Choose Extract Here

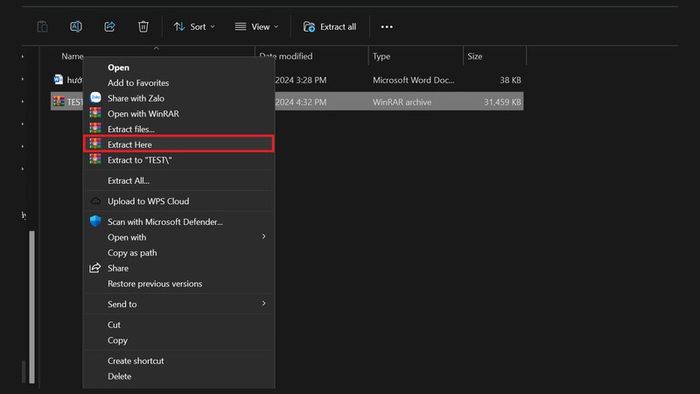pyautogui.click(x=179, y=144)
